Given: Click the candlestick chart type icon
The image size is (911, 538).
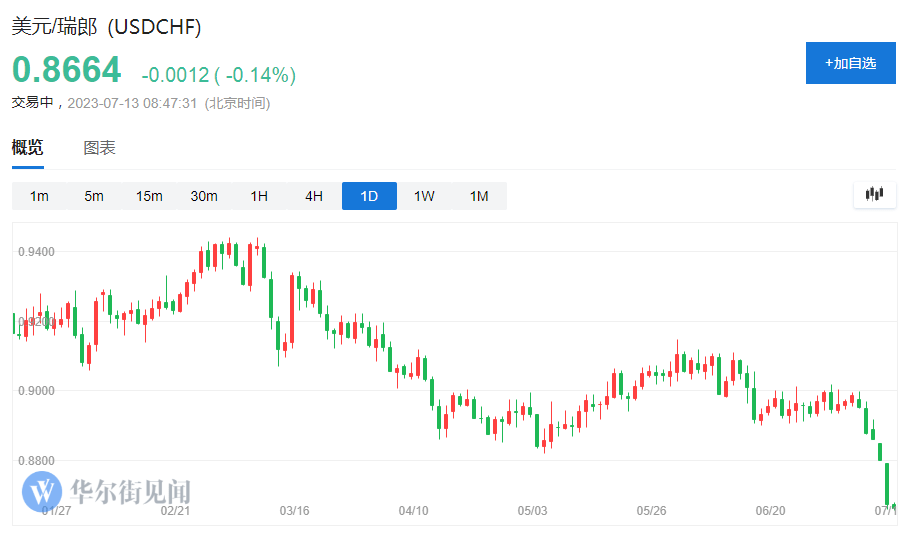Looking at the screenshot, I should click(875, 195).
